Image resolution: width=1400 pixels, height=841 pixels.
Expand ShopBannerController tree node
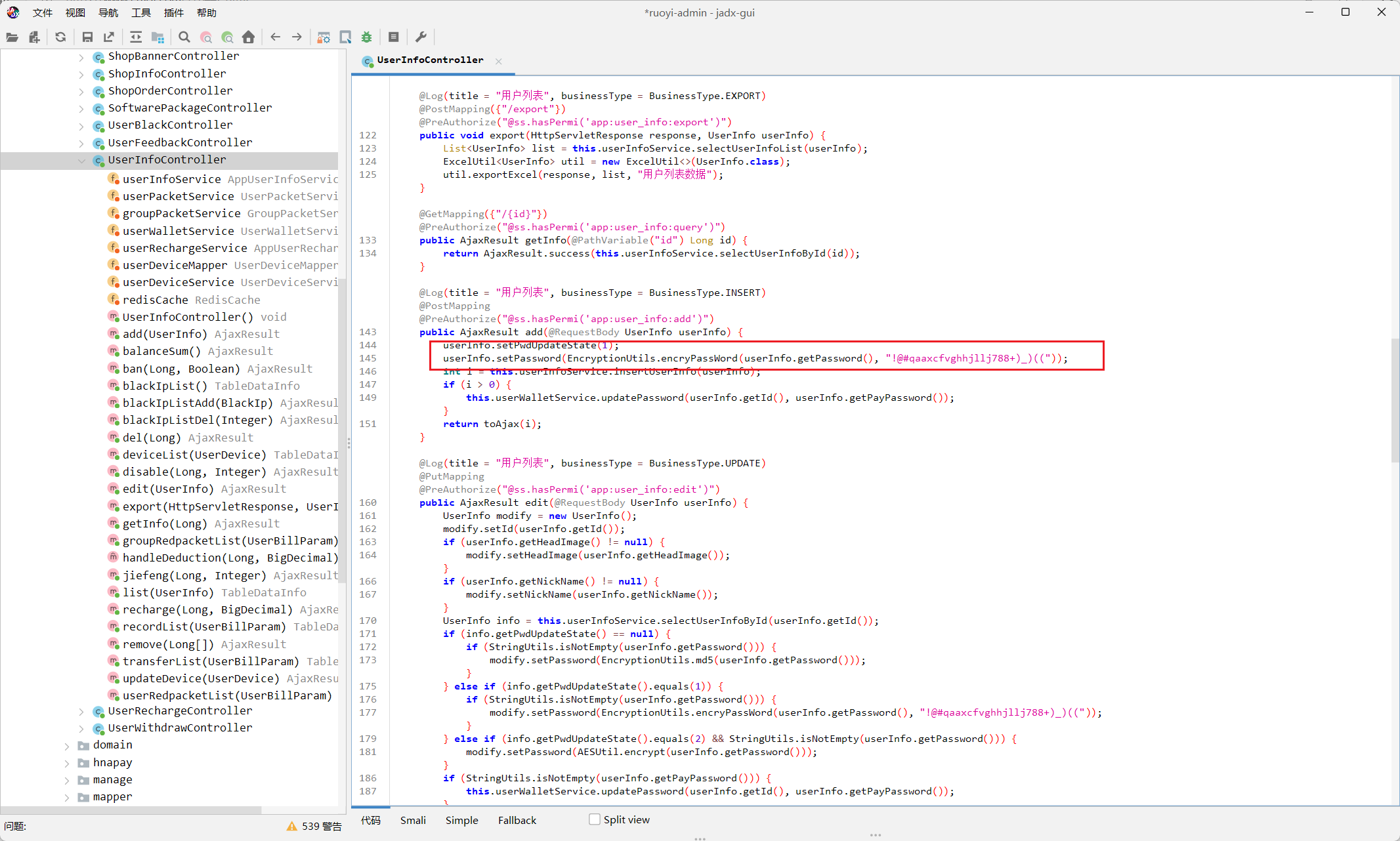coord(81,57)
